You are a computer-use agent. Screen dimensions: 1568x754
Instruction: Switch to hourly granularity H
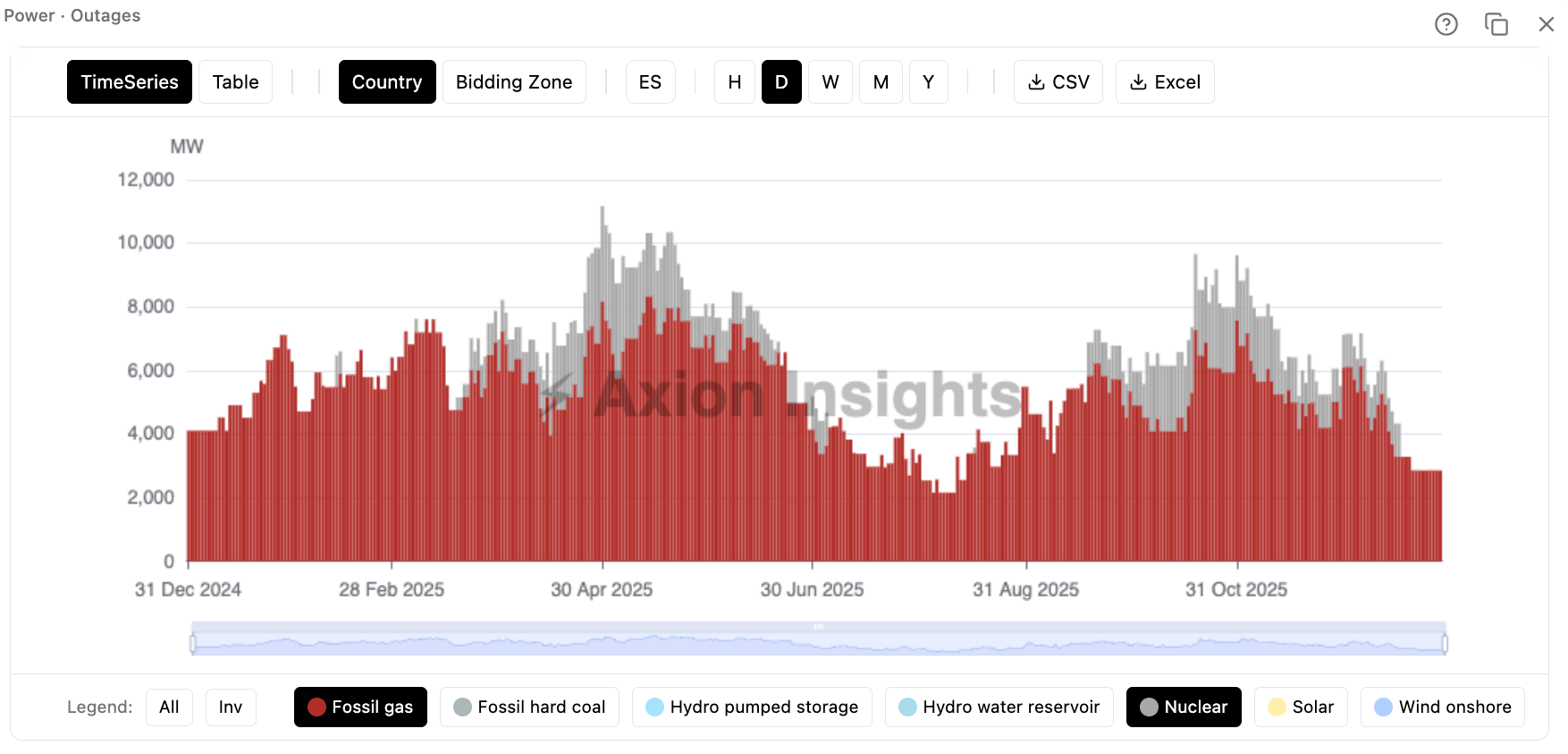[734, 82]
